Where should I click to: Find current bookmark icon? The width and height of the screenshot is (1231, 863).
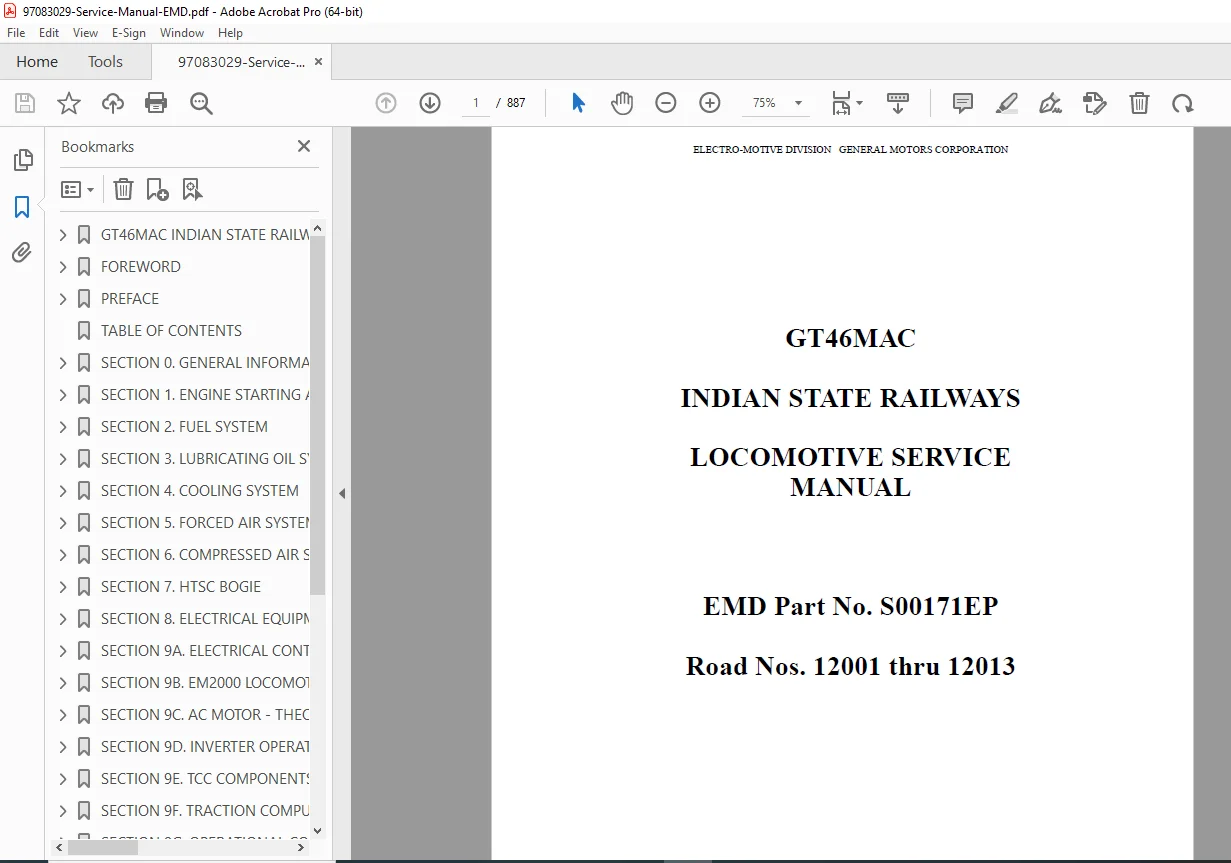coord(192,189)
